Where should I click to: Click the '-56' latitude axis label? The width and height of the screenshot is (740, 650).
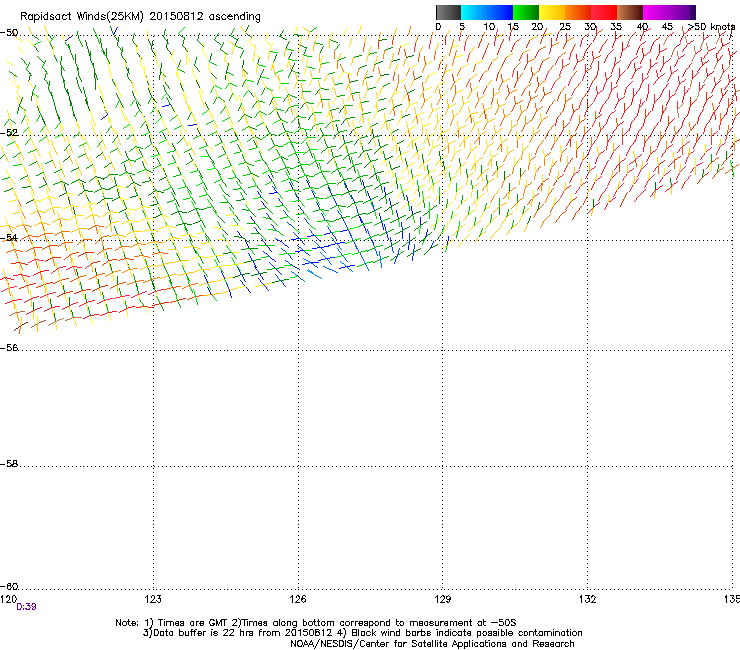[x=9, y=347]
